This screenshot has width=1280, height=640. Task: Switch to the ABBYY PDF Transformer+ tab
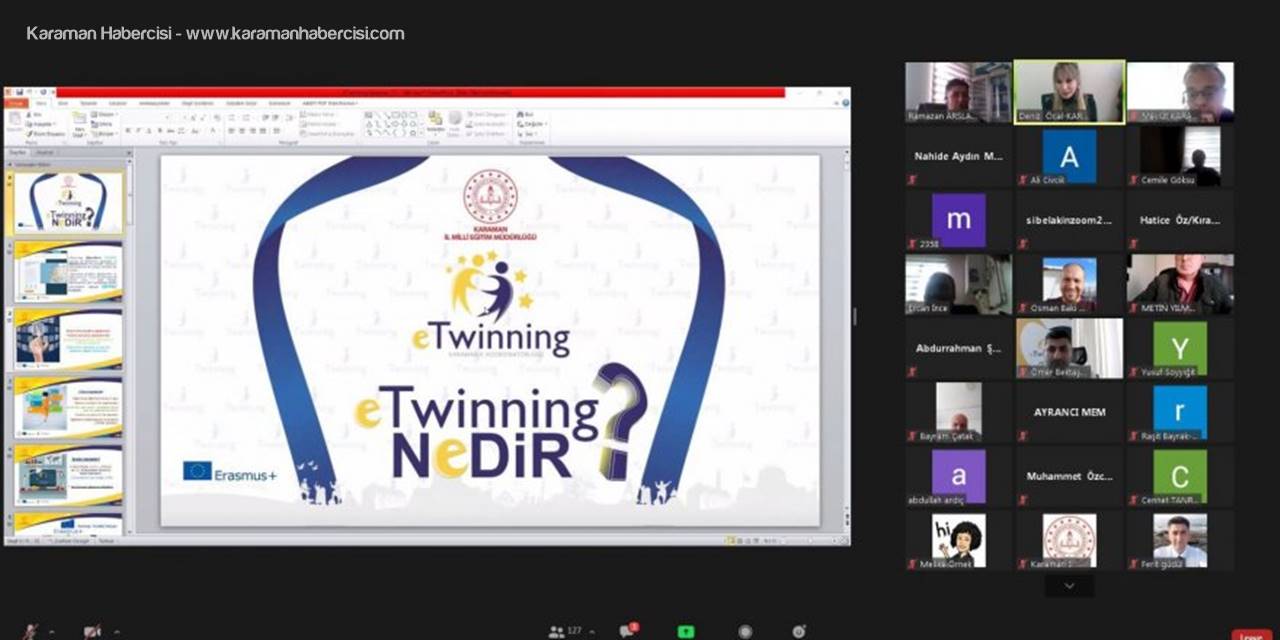328,103
